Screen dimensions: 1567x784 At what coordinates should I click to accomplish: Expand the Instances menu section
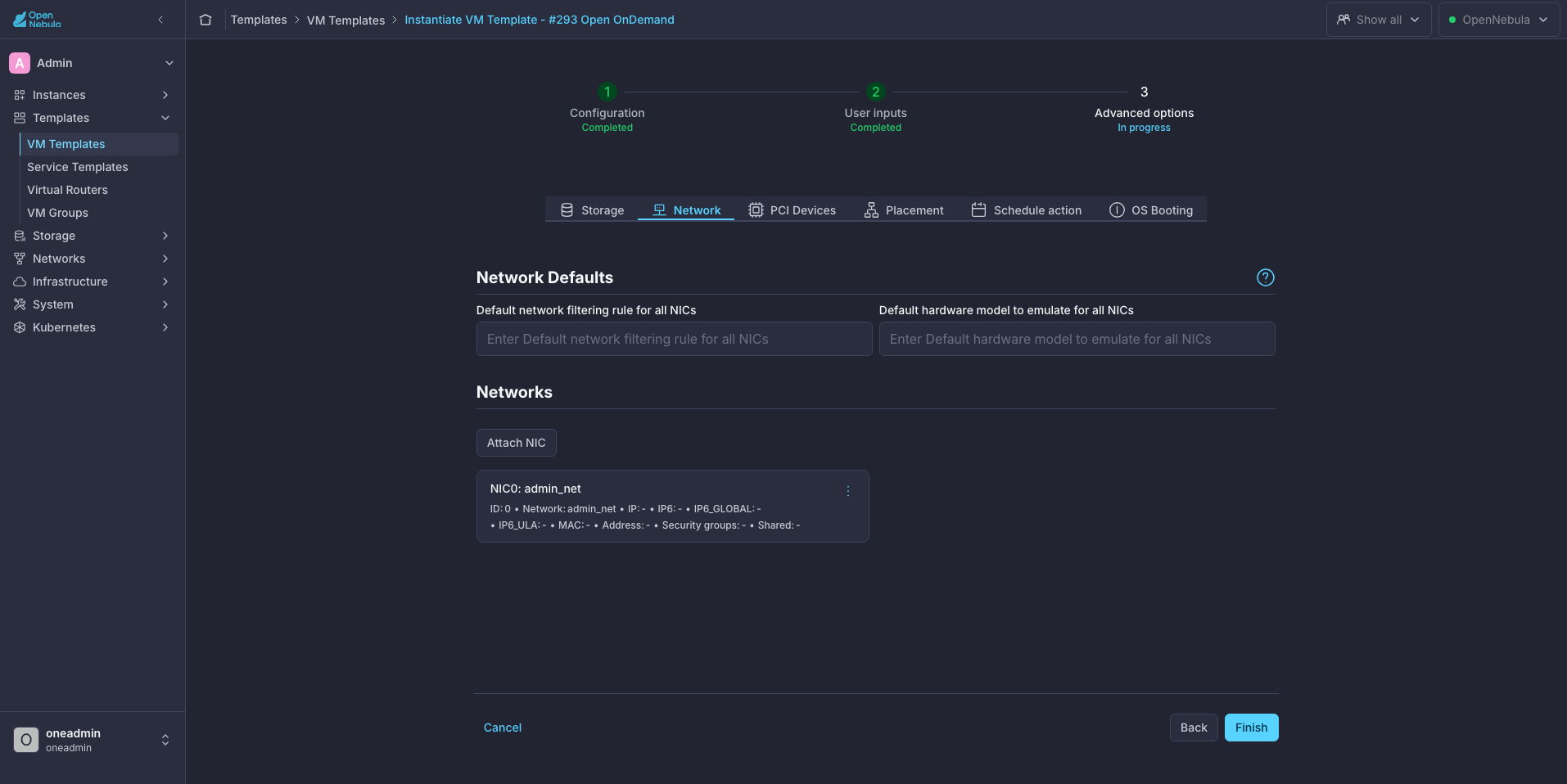click(92, 95)
